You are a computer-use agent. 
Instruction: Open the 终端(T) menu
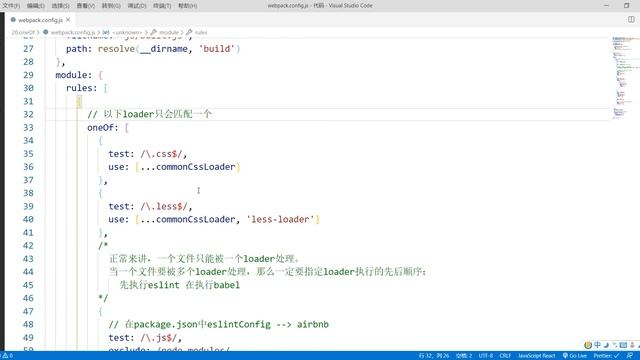pos(162,6)
